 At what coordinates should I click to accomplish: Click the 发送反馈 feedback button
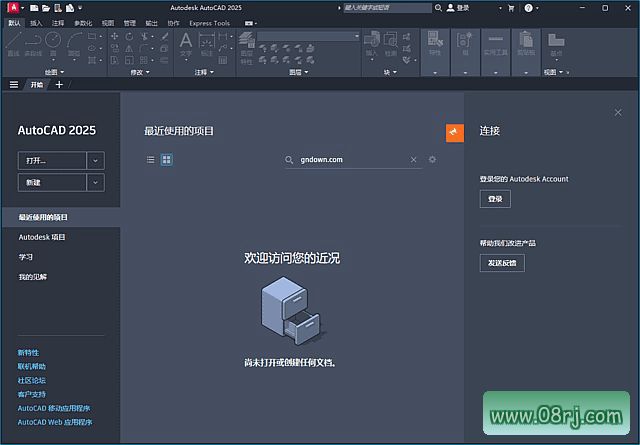[501, 263]
